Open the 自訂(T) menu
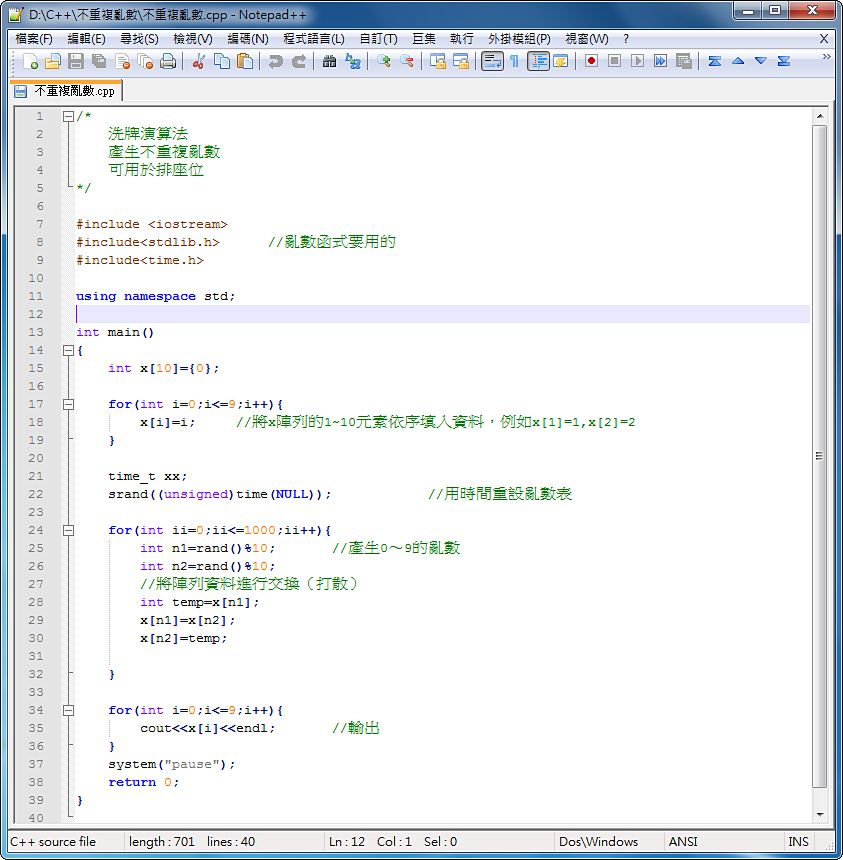Viewport: 843px width, 860px height. [378, 39]
